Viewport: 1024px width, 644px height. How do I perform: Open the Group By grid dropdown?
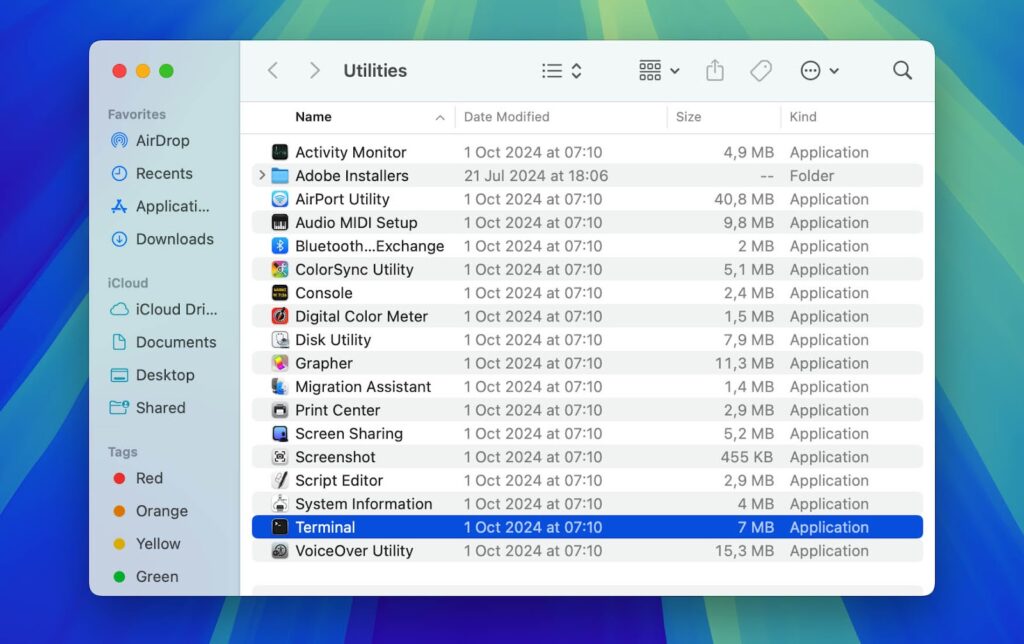(659, 71)
